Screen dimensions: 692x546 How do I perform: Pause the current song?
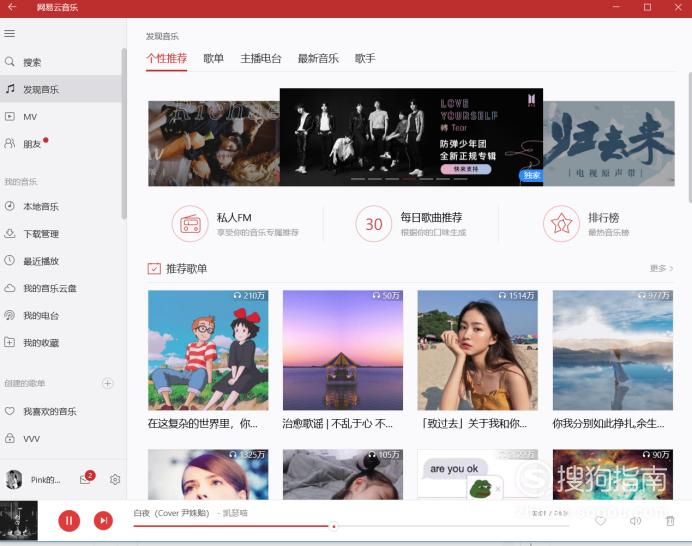coord(69,520)
